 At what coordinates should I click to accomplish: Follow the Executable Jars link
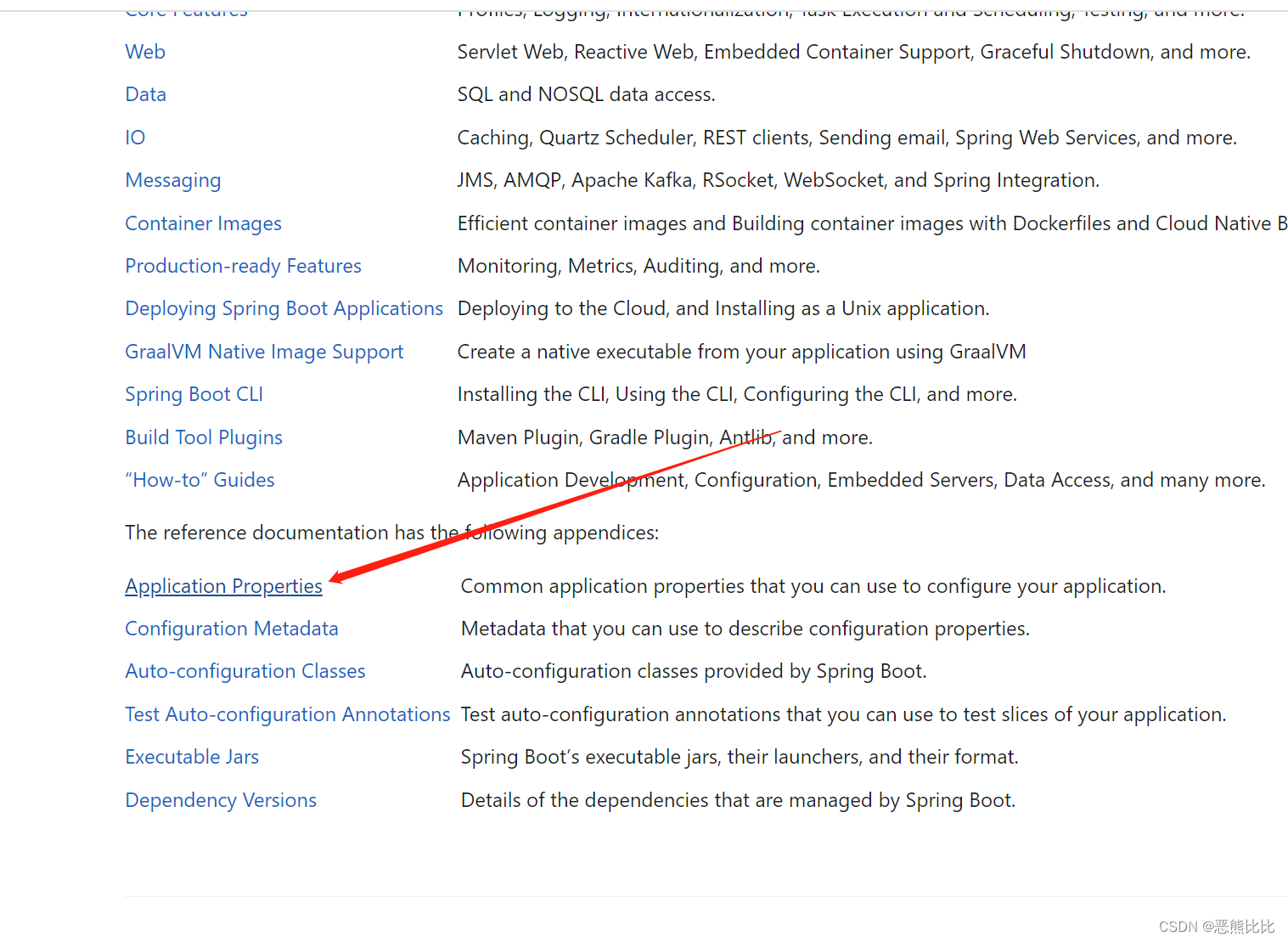point(192,757)
